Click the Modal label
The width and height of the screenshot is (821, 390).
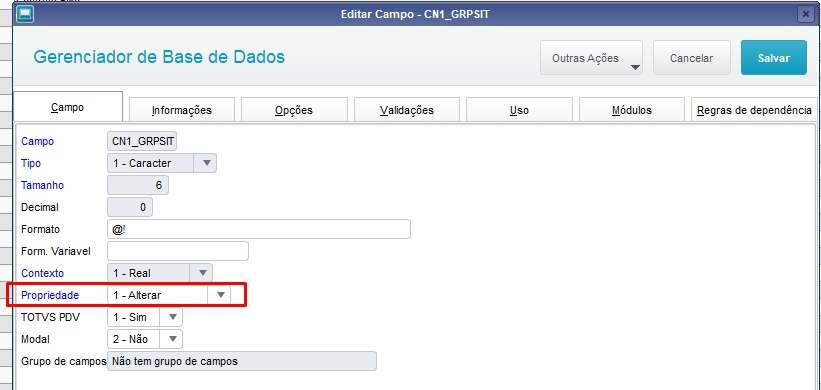(x=35, y=339)
